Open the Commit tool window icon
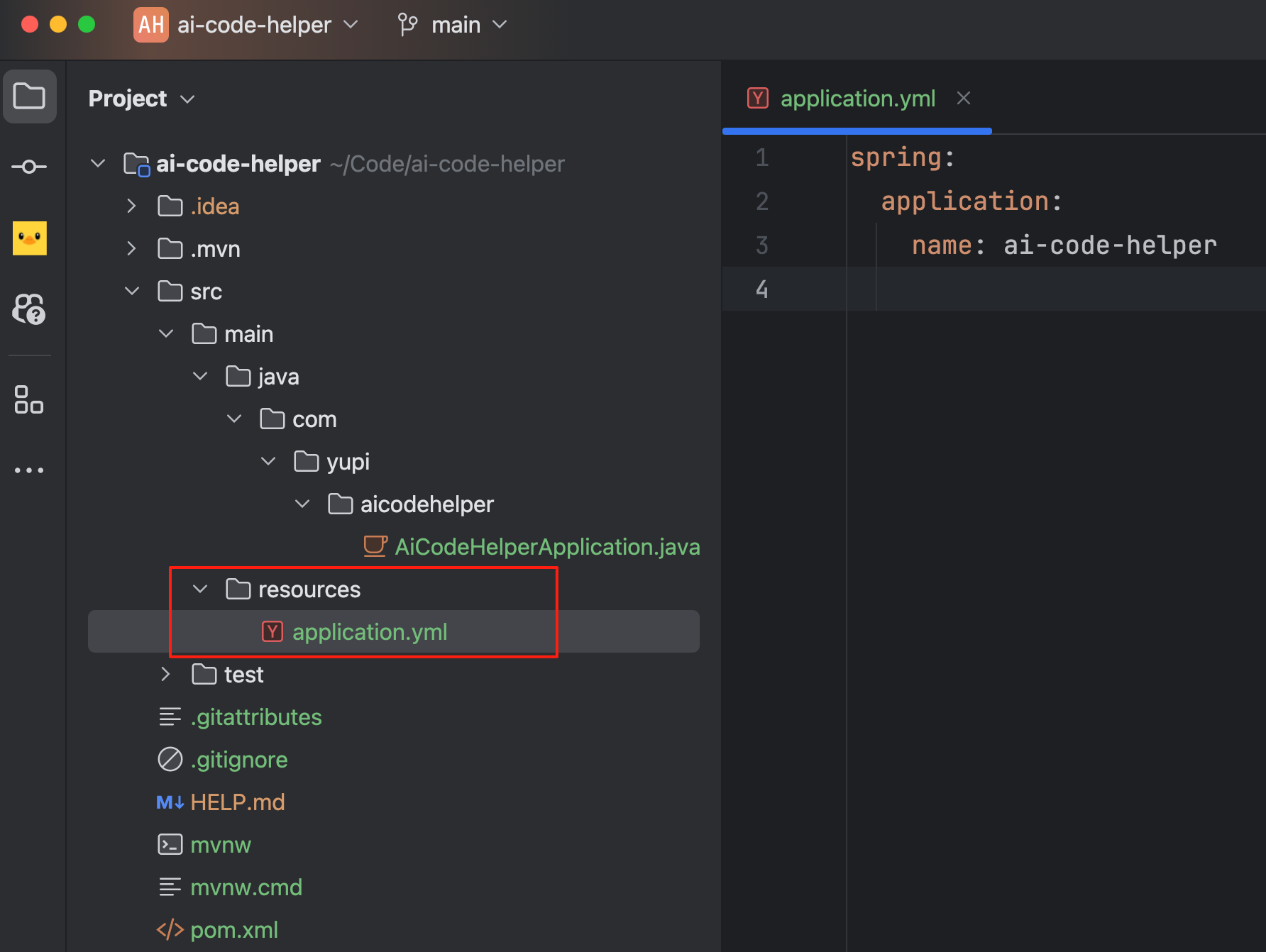Screen dimensions: 1266x952 [x=29, y=167]
